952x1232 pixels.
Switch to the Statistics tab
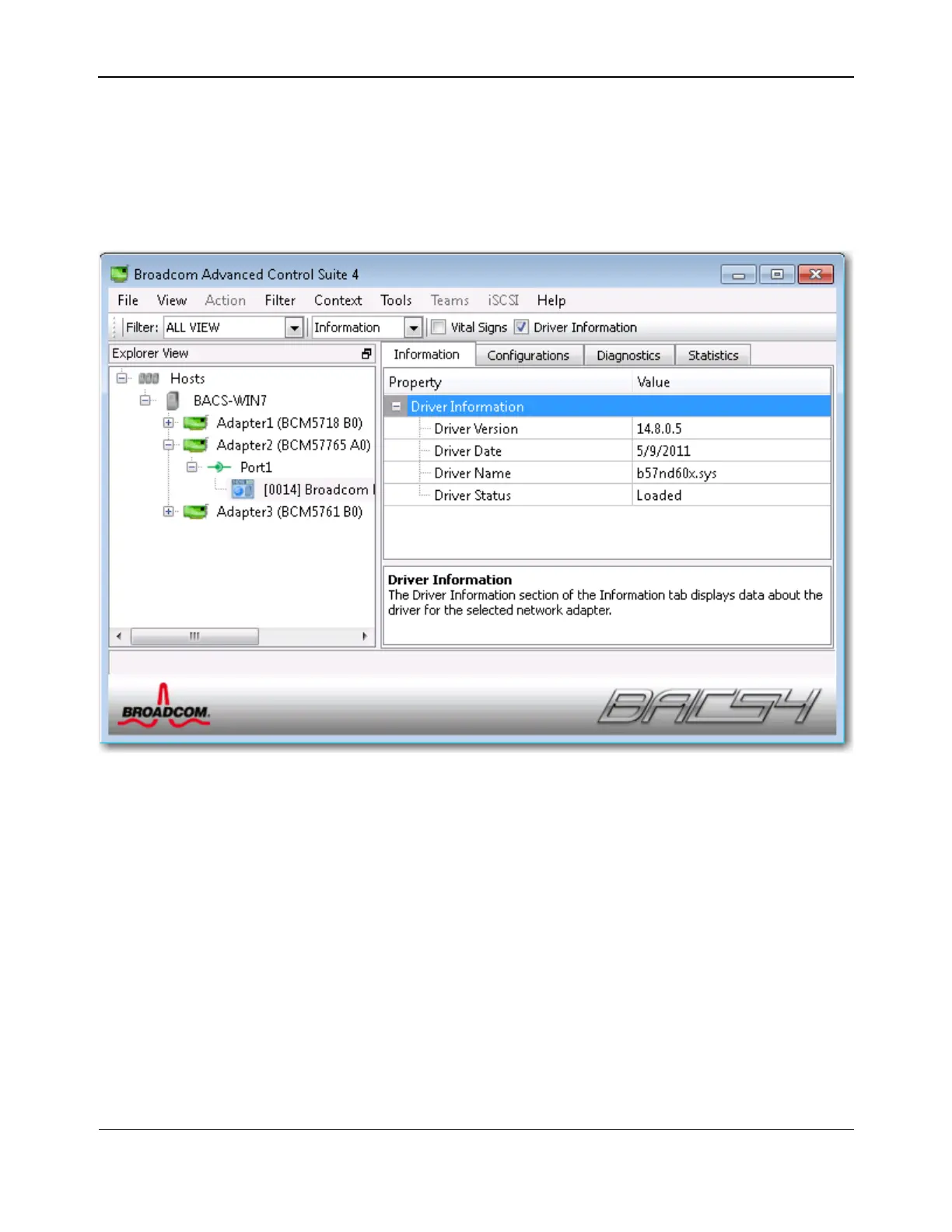713,355
